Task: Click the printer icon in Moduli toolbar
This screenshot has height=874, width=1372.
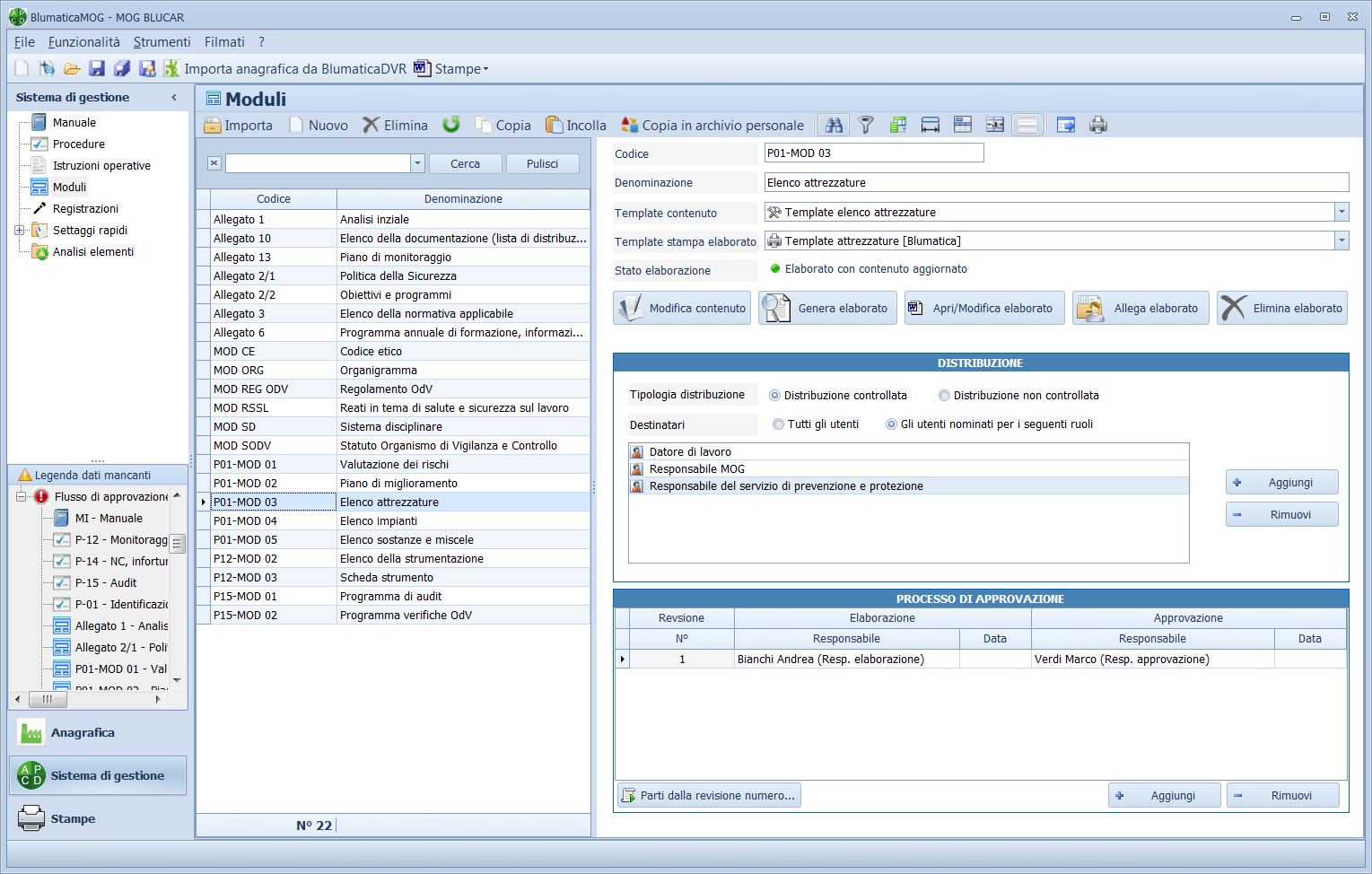Action: pos(1097,126)
